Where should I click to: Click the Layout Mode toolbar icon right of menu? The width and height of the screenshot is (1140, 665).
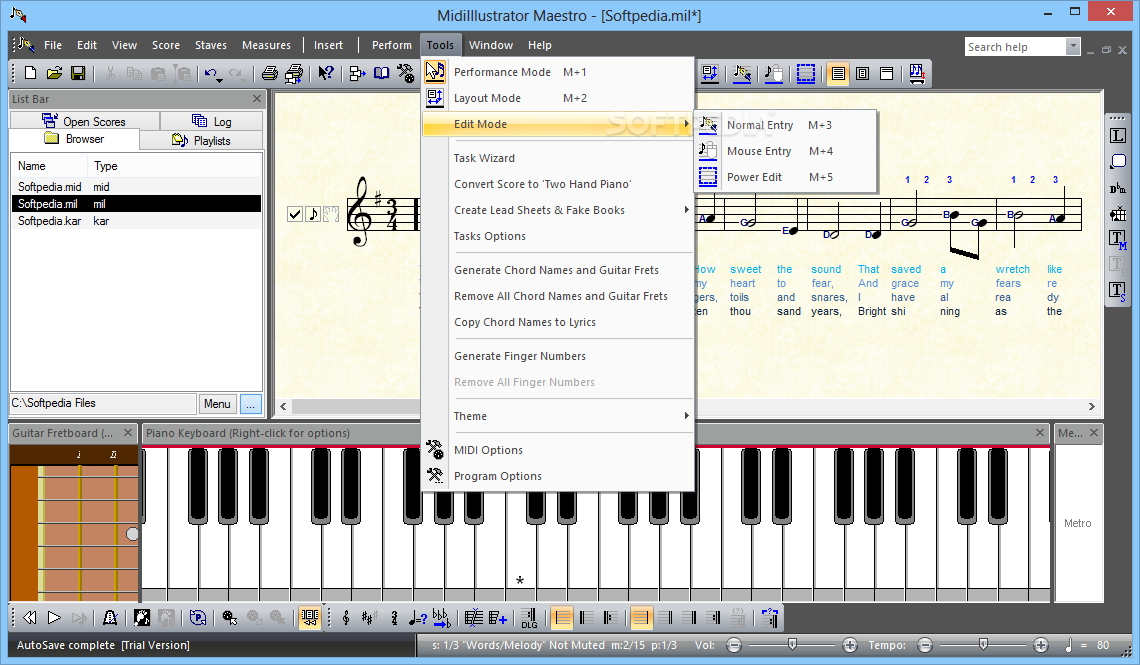coord(710,73)
